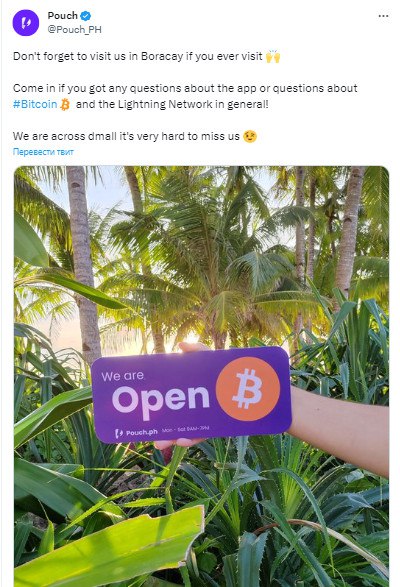Open the #Bitcoin hashtag link
The height and width of the screenshot is (587, 400).
pyautogui.click(x=35, y=104)
